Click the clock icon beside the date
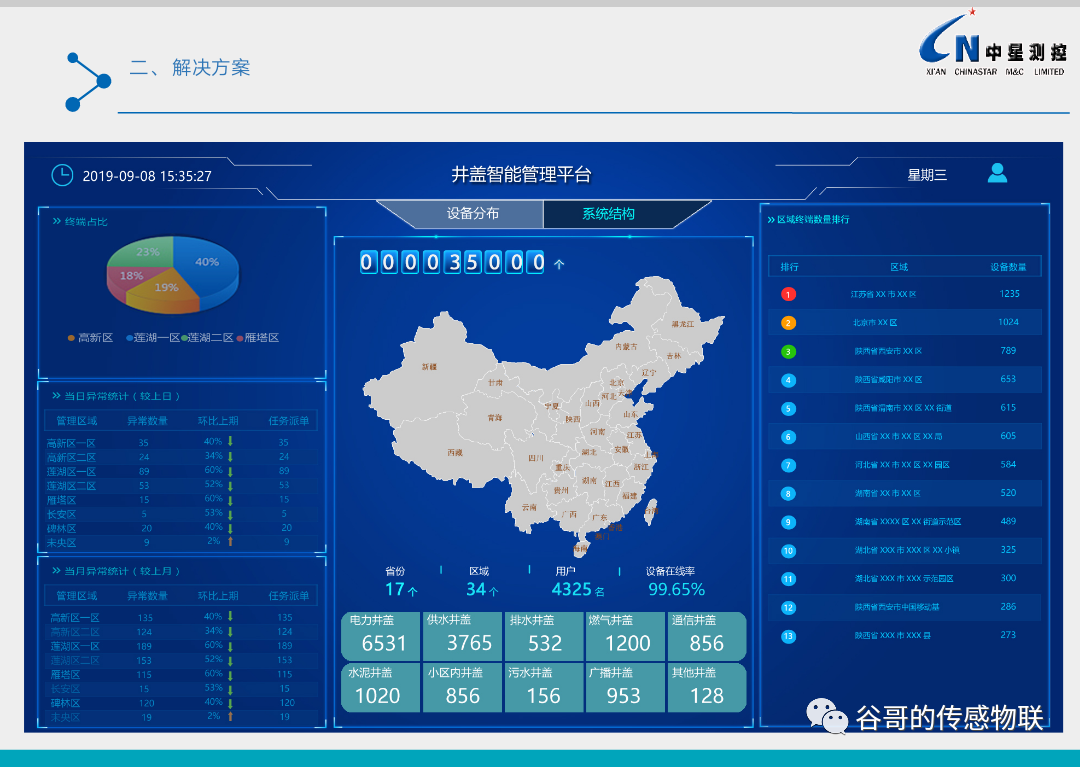The height and width of the screenshot is (767, 1080). tap(62, 174)
